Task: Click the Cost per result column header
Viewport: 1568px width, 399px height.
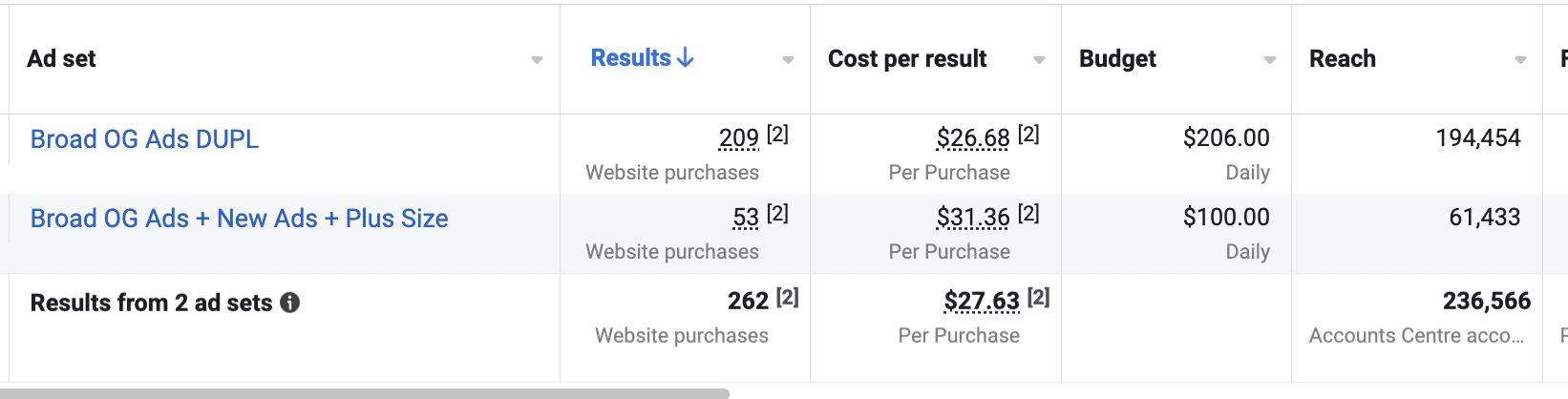Action: point(906,59)
